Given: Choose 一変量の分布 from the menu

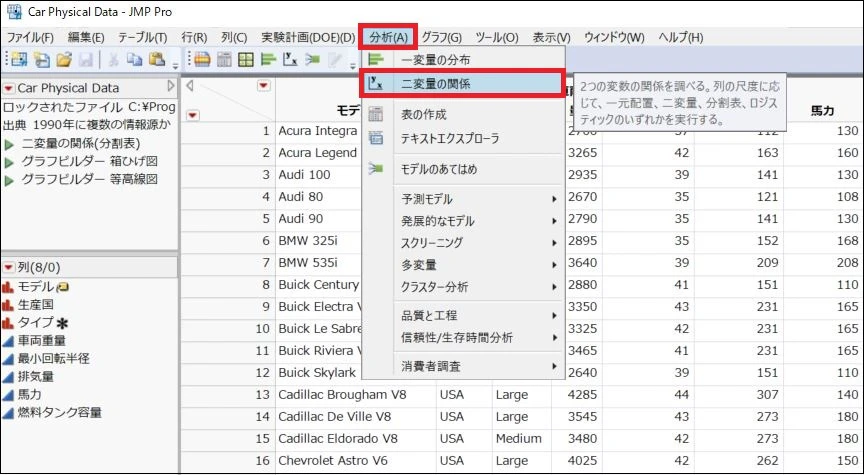Looking at the screenshot, I should (x=463, y=60).
